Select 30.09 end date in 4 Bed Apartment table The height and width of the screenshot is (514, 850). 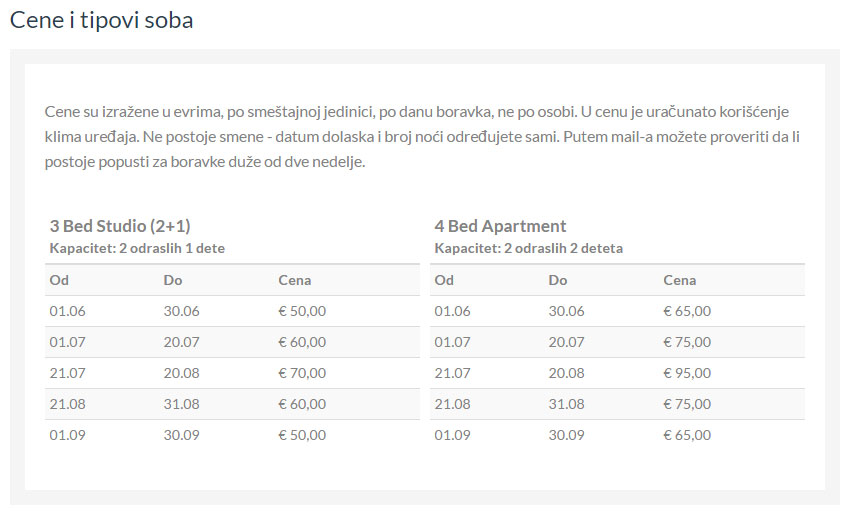click(566, 435)
